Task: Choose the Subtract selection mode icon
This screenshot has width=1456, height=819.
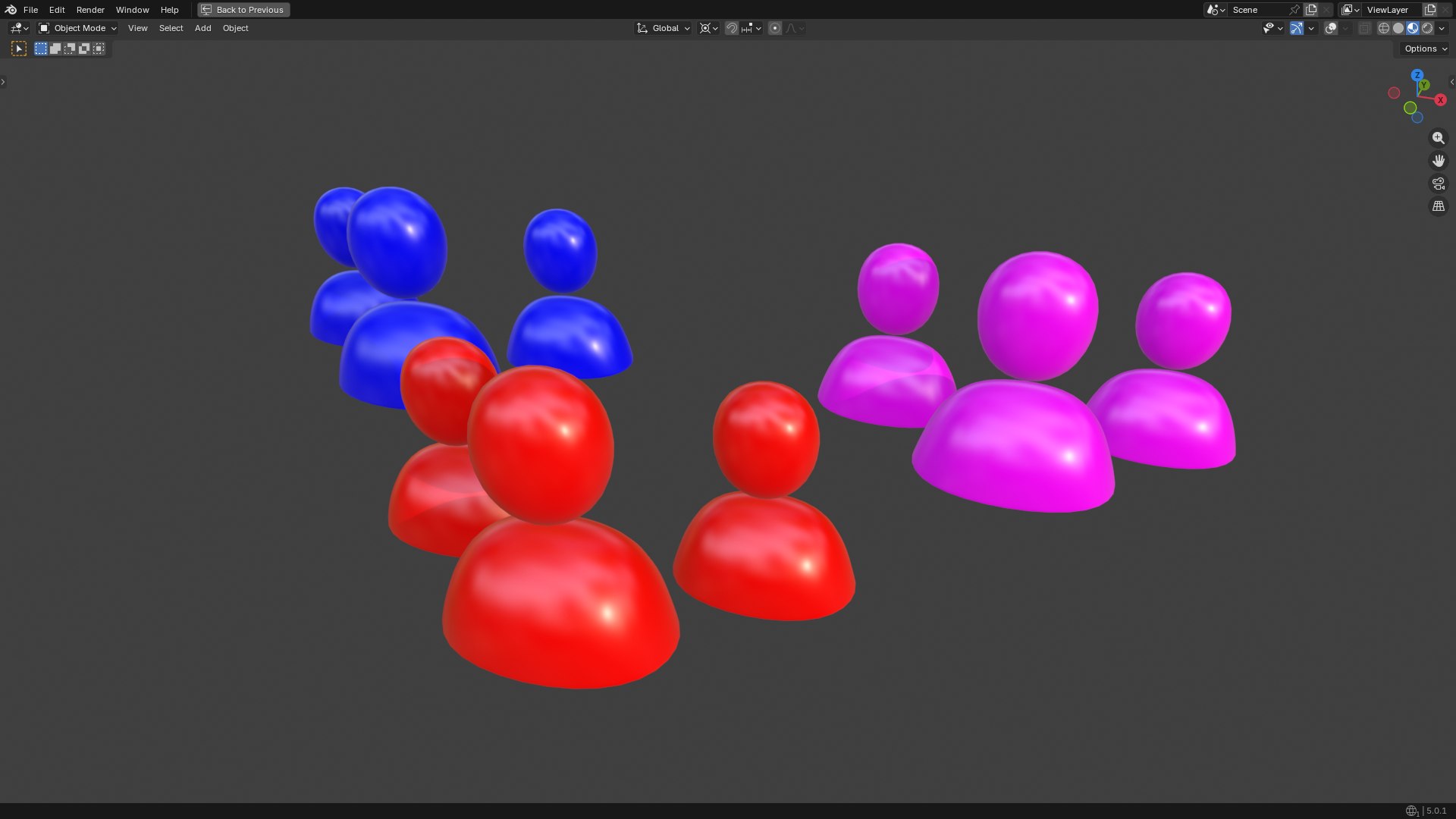Action: (x=70, y=49)
